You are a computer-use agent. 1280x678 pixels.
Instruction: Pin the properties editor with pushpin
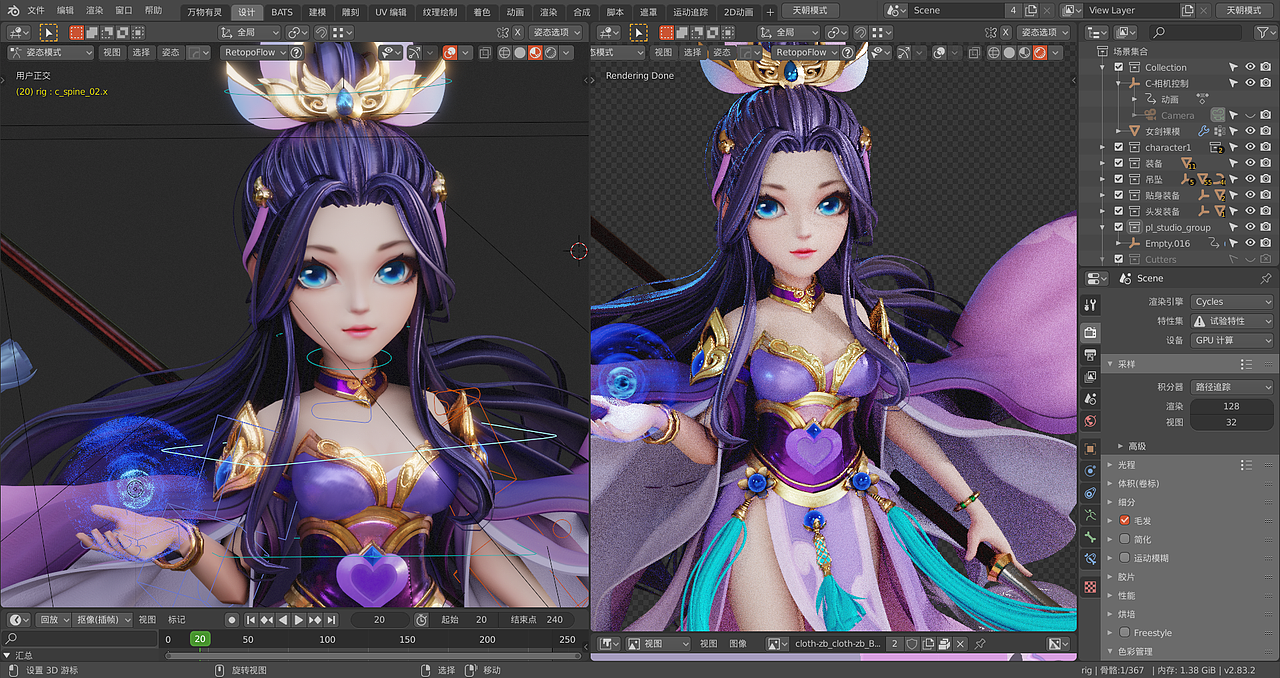(x=1266, y=278)
